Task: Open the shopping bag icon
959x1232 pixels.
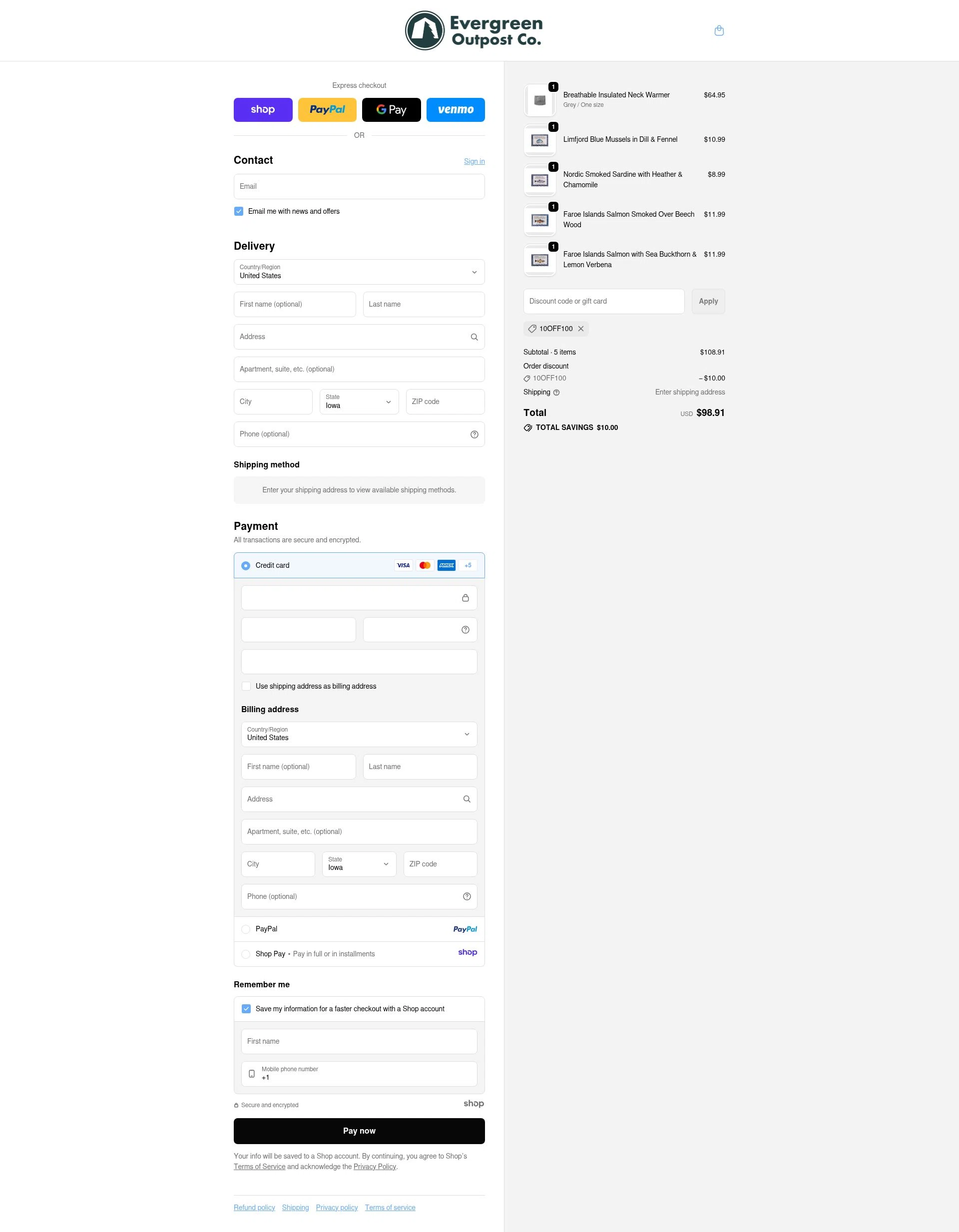Action: 719,30
